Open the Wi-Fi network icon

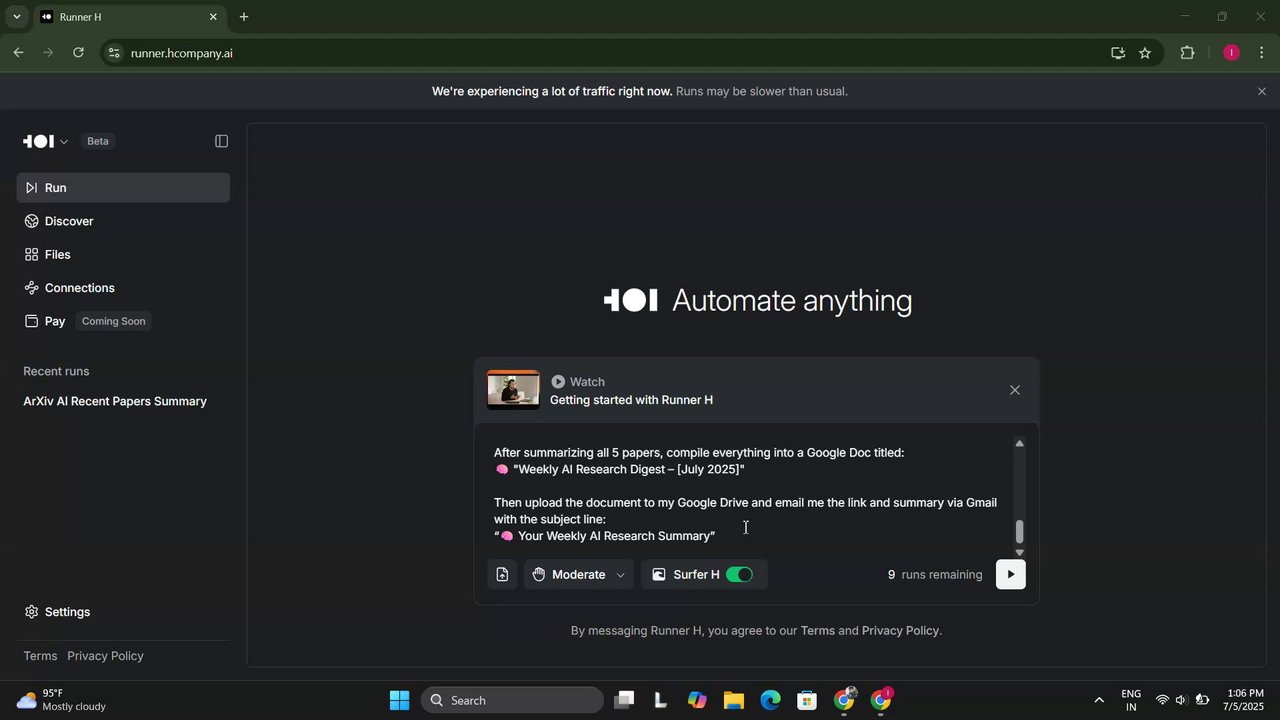(1162, 700)
